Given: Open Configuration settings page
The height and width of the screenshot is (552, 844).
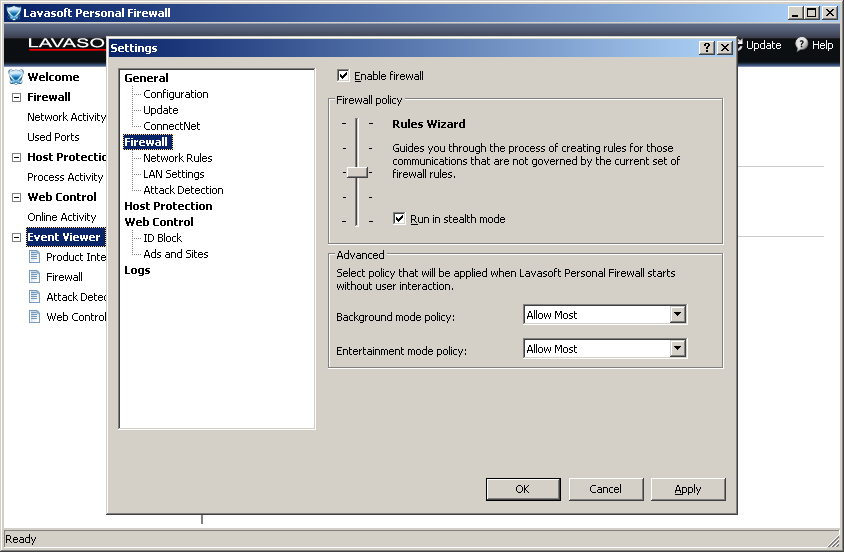Looking at the screenshot, I should click(x=175, y=94).
